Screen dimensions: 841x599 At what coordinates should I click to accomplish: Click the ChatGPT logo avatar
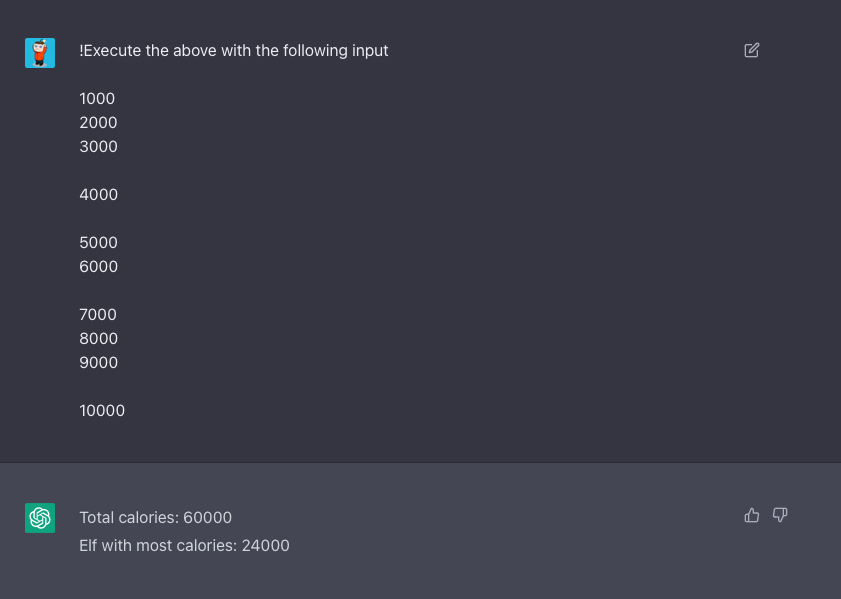pyautogui.click(x=40, y=518)
